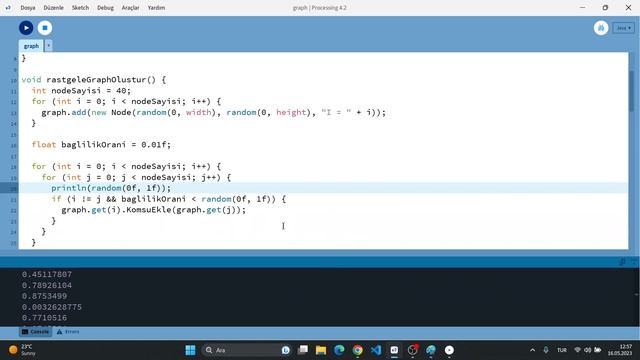Open the Yardım menu

pyautogui.click(x=156, y=8)
